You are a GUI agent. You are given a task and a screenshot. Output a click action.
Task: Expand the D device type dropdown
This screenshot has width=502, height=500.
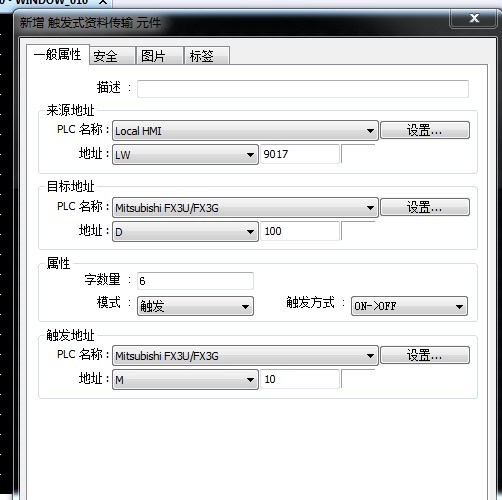pos(185,232)
